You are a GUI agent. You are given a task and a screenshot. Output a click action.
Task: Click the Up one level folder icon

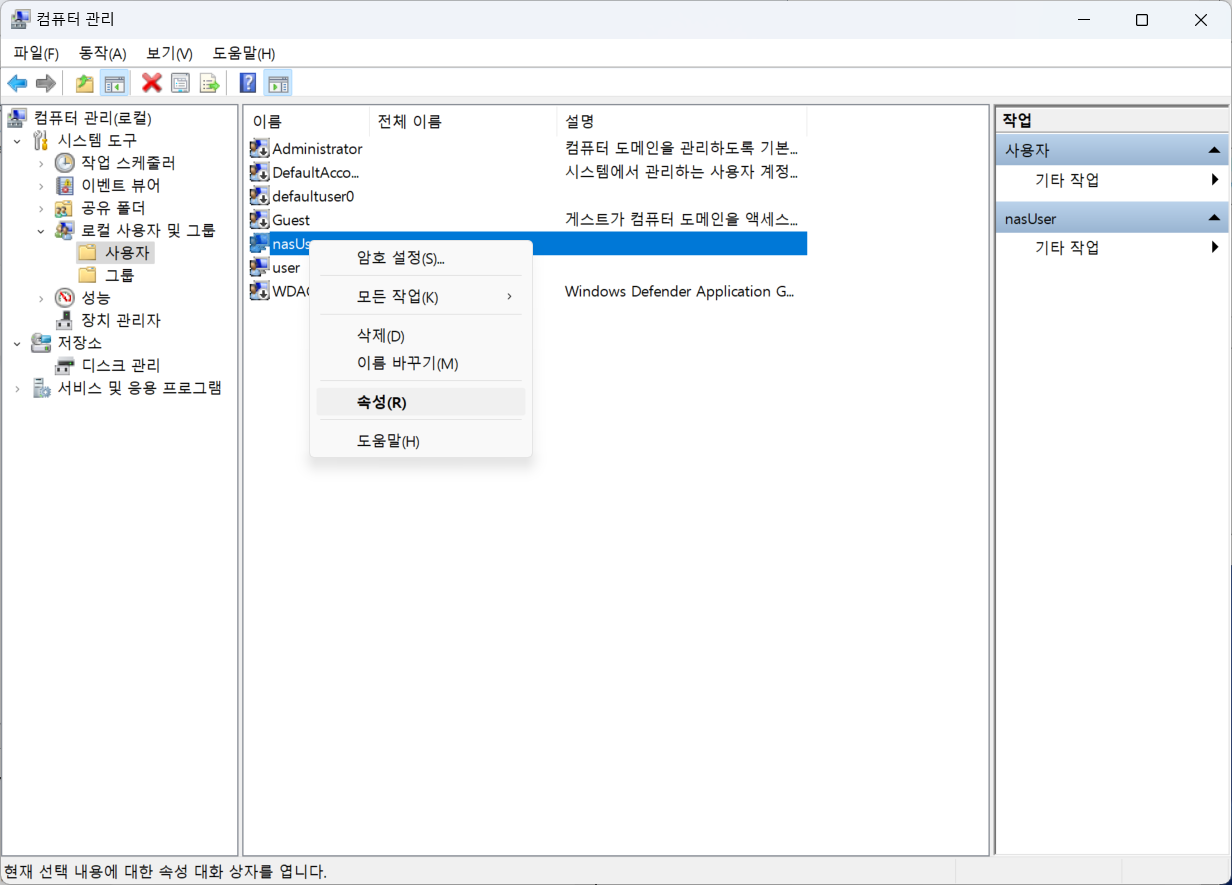(85, 83)
